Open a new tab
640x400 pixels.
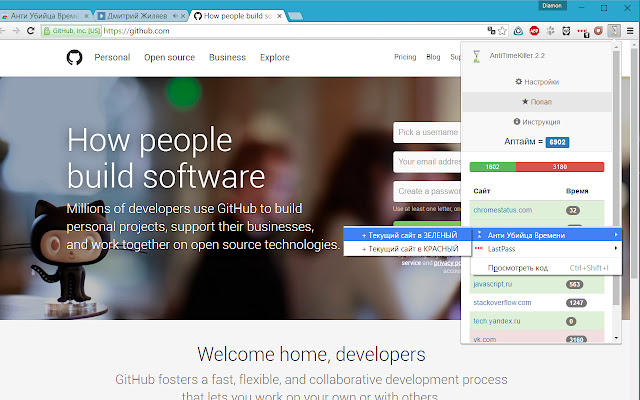pos(295,16)
